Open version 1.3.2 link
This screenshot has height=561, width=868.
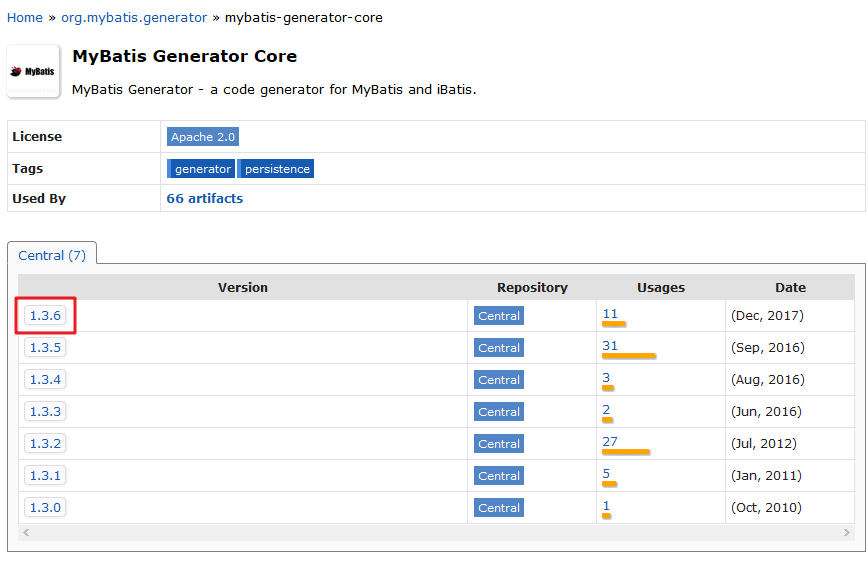(x=45, y=444)
